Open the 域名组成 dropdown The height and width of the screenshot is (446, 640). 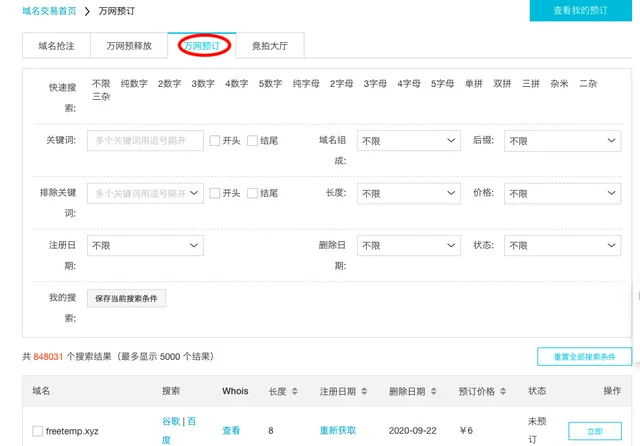[x=409, y=141]
